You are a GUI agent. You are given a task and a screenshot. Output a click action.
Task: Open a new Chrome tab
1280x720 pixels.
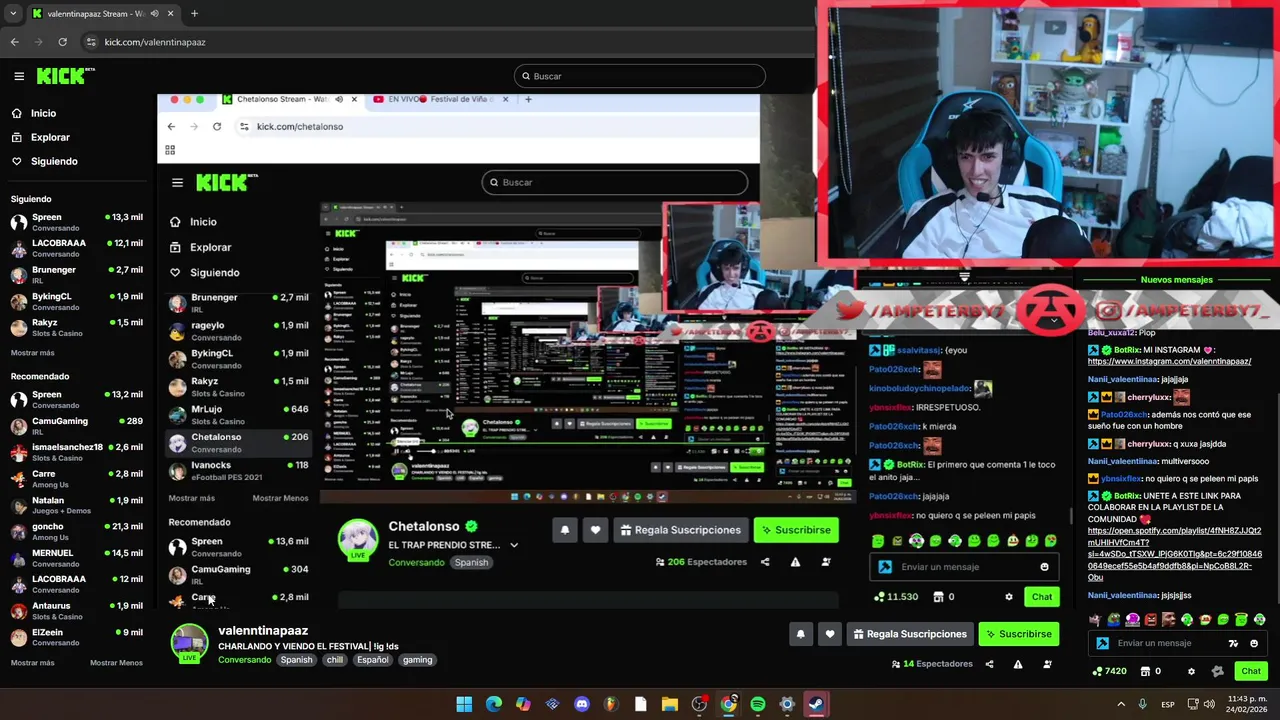[x=194, y=14]
